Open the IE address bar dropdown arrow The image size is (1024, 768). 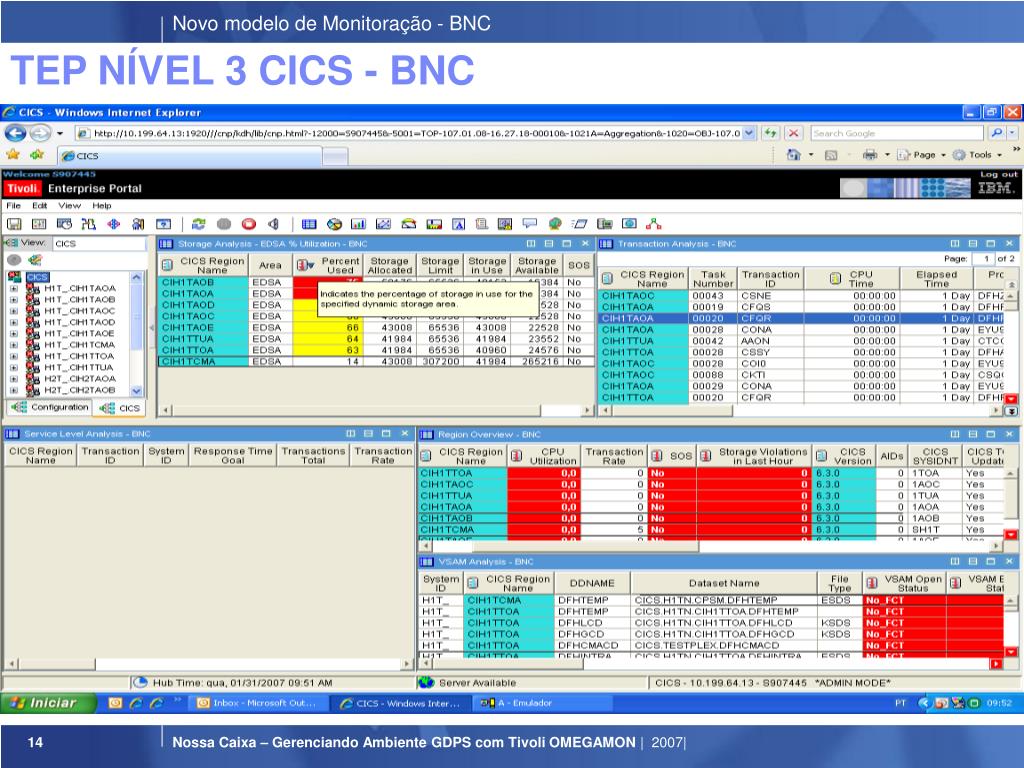pyautogui.click(x=749, y=133)
